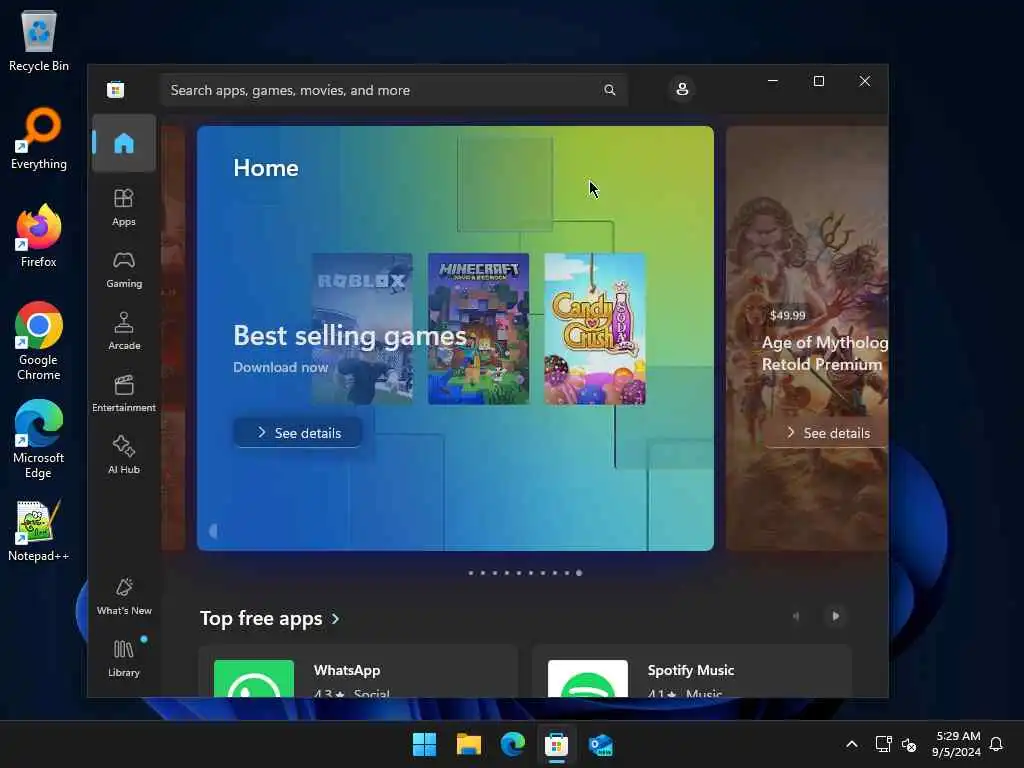This screenshot has height=768, width=1024.
Task: Select the Firefox desktop shortcut
Action: [x=39, y=236]
